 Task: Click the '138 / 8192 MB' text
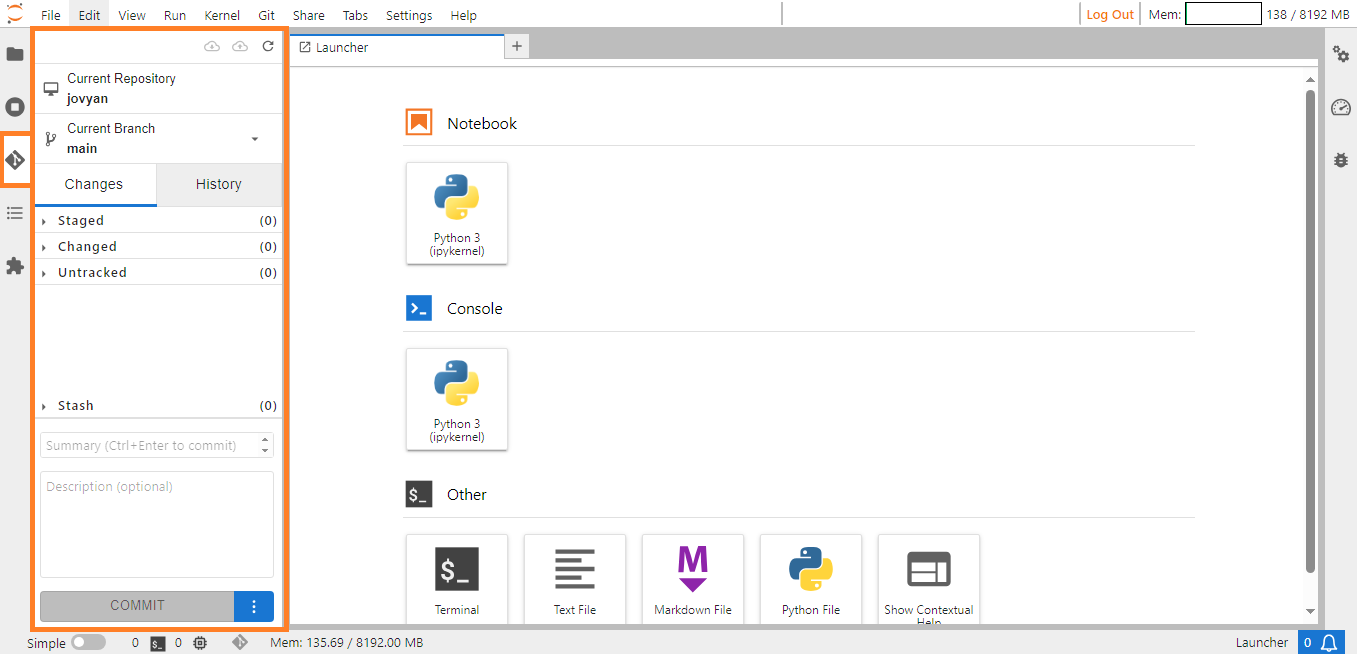coord(1309,15)
